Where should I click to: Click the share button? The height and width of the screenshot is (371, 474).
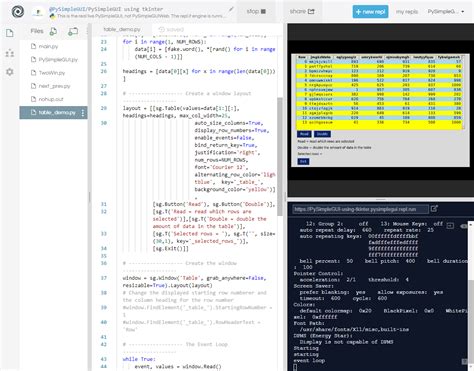(x=302, y=11)
